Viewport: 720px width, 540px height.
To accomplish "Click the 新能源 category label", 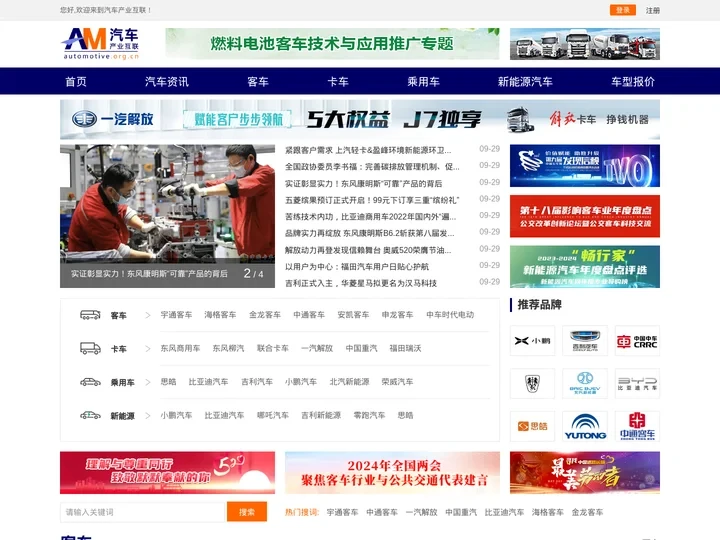I will click(123, 416).
